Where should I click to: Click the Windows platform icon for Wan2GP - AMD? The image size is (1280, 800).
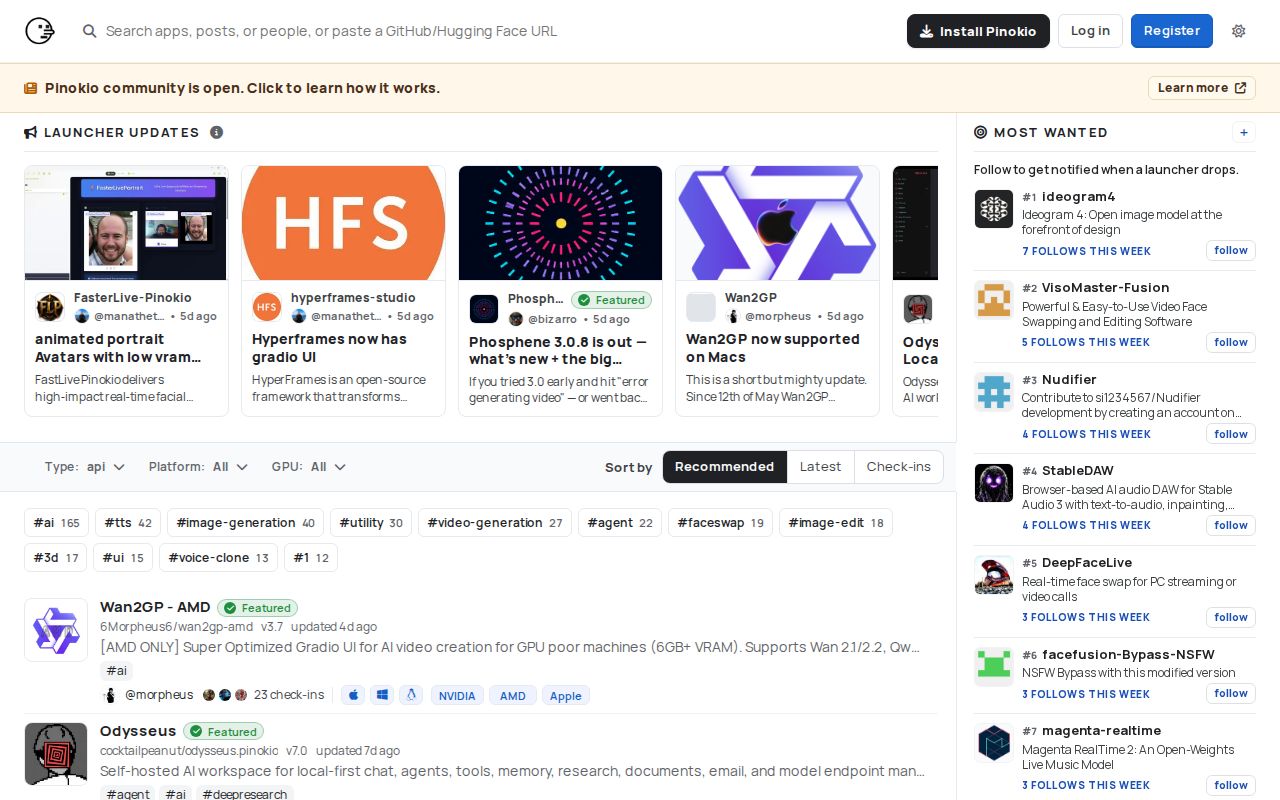tap(382, 695)
